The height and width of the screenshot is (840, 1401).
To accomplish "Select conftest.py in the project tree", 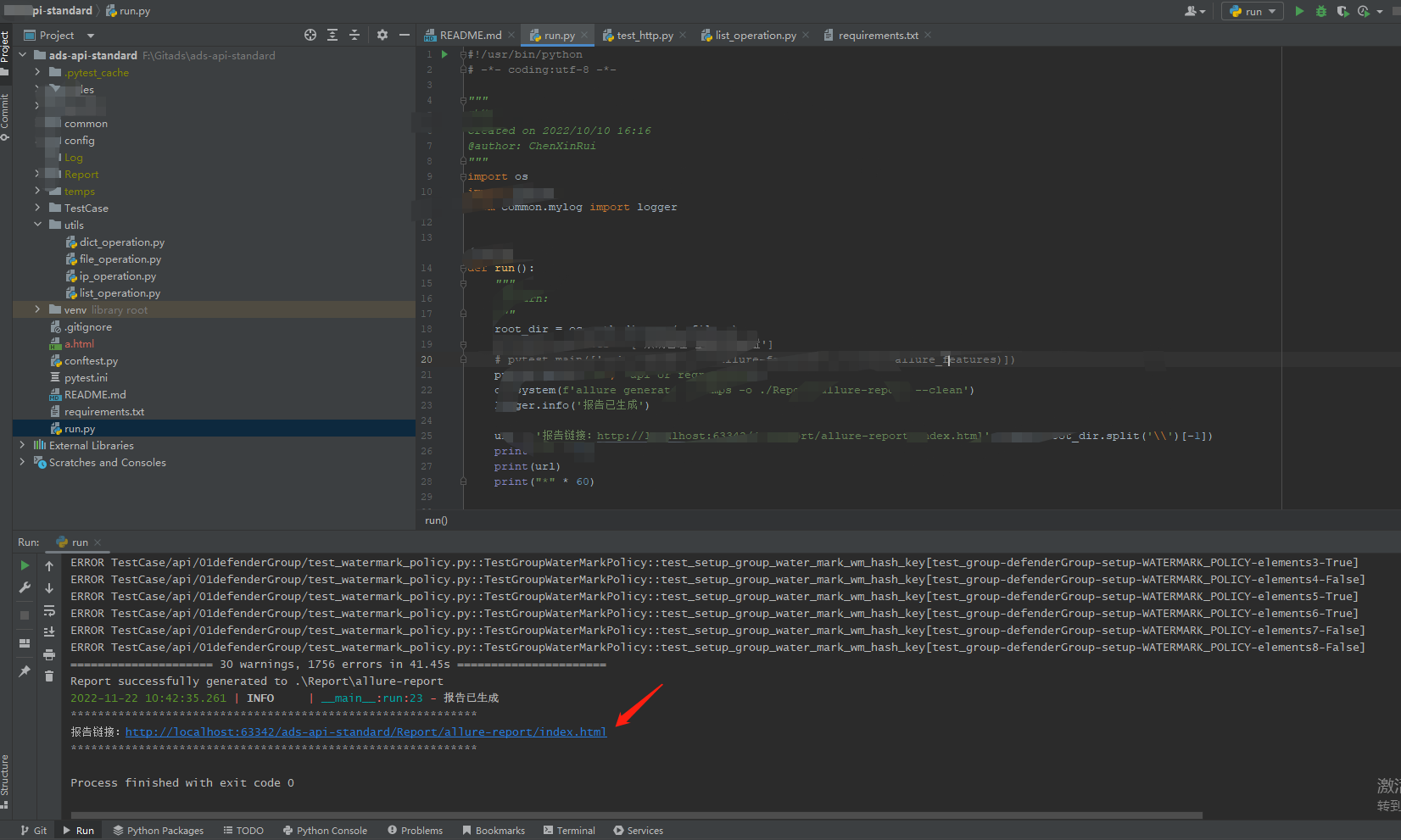I will (91, 361).
